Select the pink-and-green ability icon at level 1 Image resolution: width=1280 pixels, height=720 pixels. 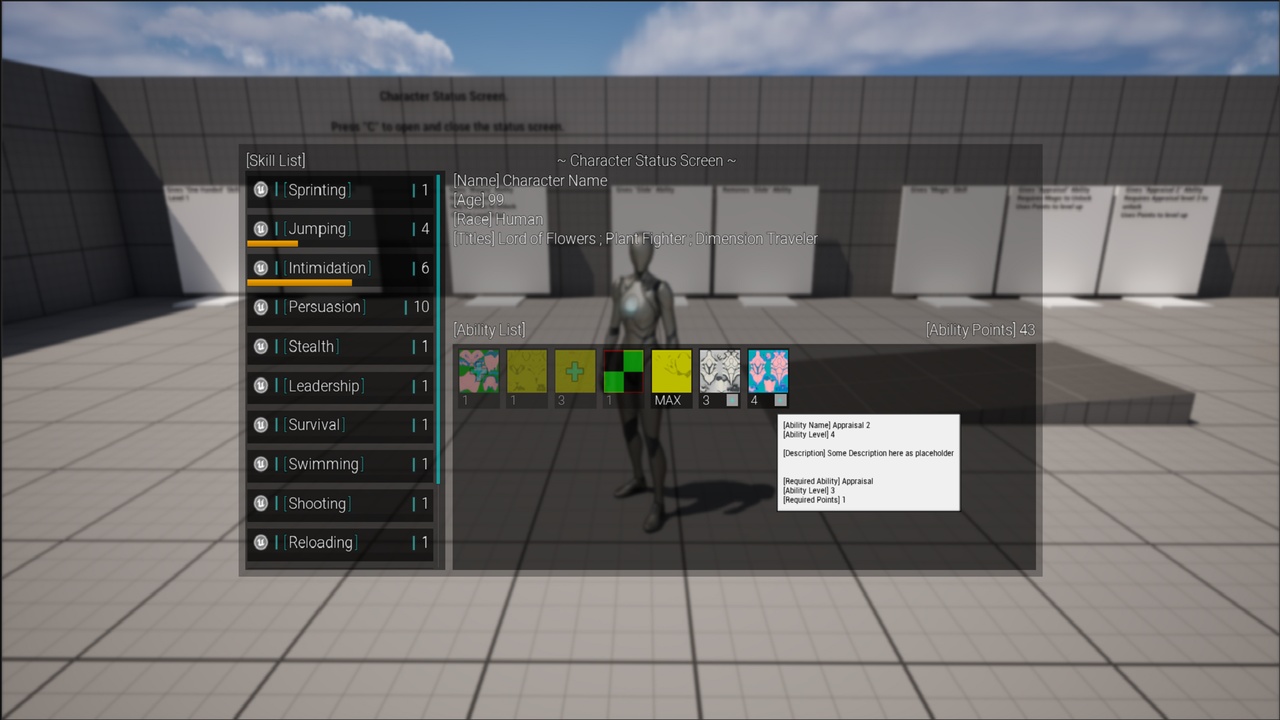(479, 371)
